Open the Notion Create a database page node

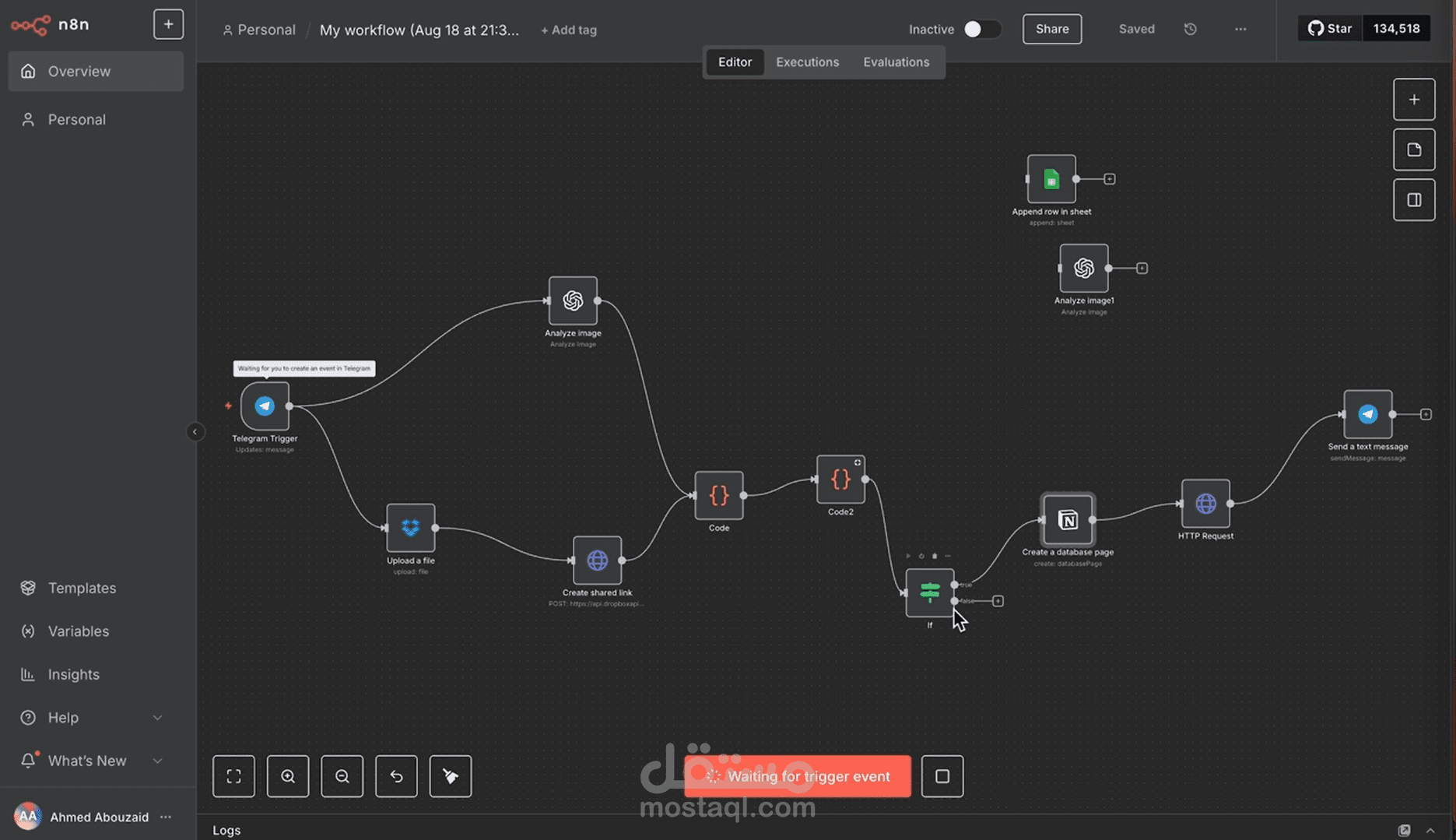coord(1068,519)
